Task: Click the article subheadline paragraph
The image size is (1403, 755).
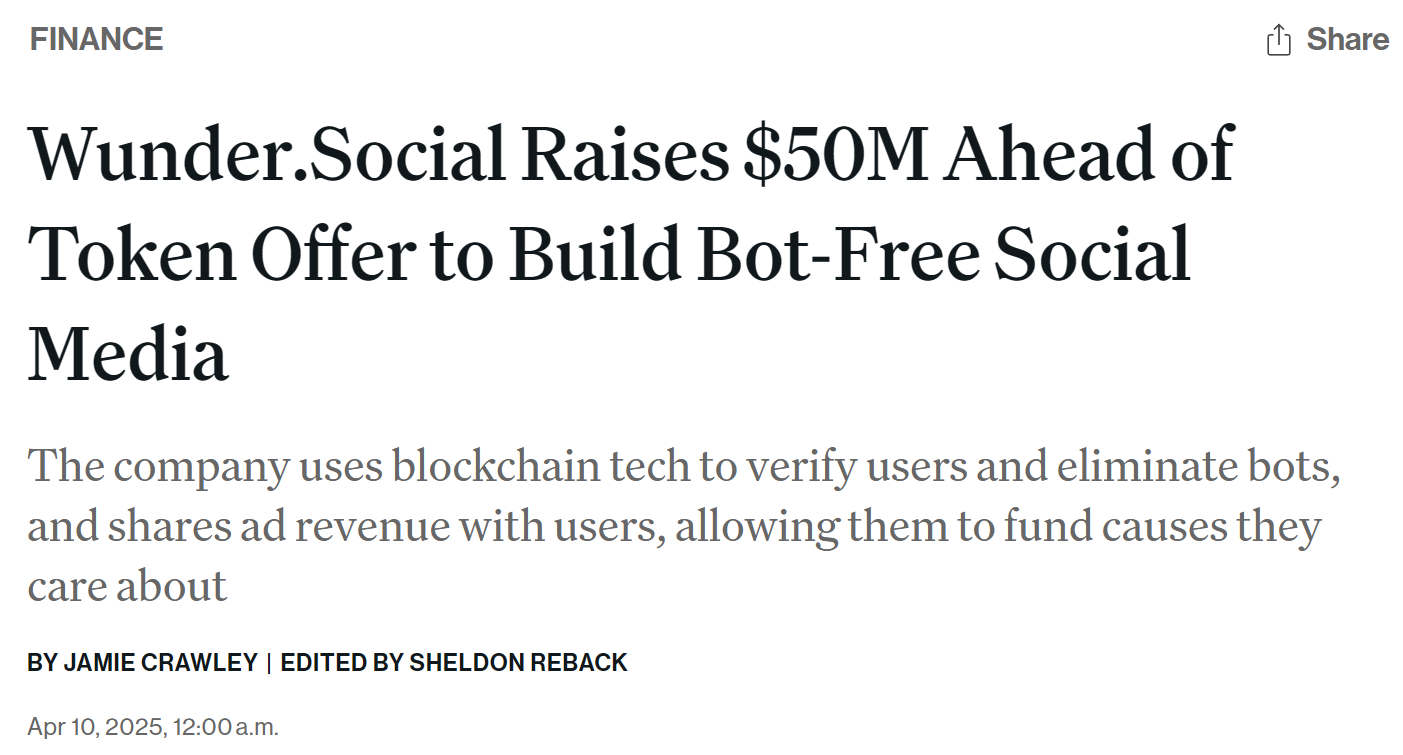Action: (684, 526)
